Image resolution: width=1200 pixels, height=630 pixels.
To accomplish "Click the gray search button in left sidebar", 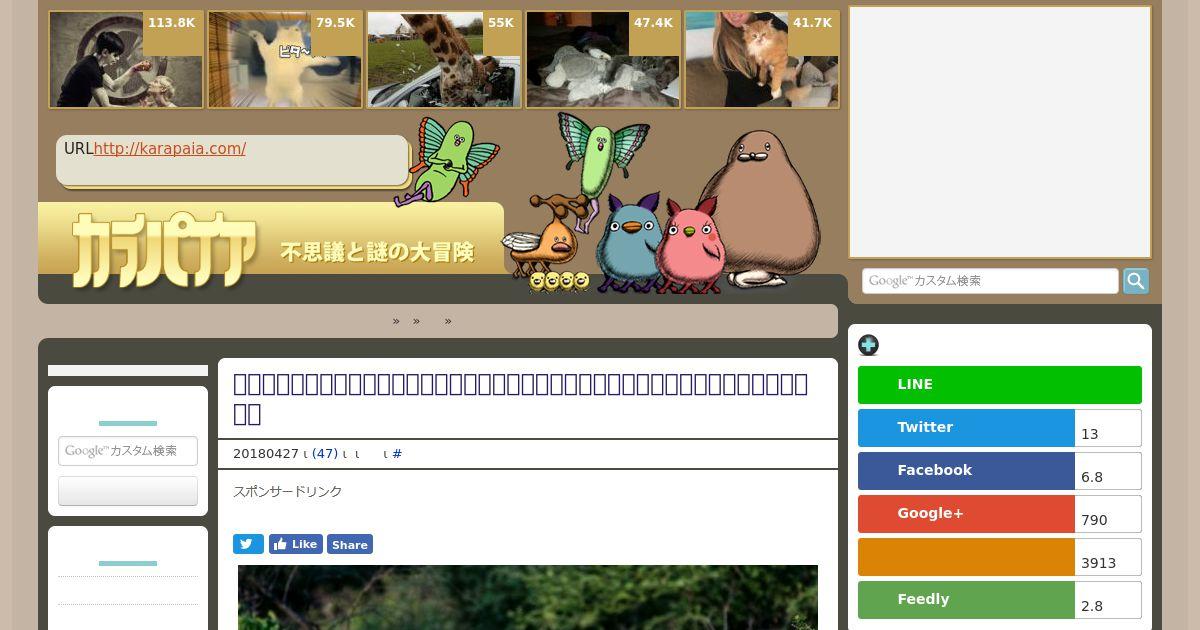I will pos(128,491).
